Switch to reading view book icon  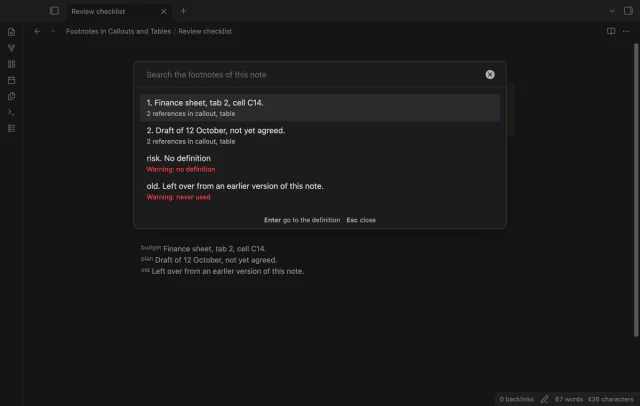point(611,31)
